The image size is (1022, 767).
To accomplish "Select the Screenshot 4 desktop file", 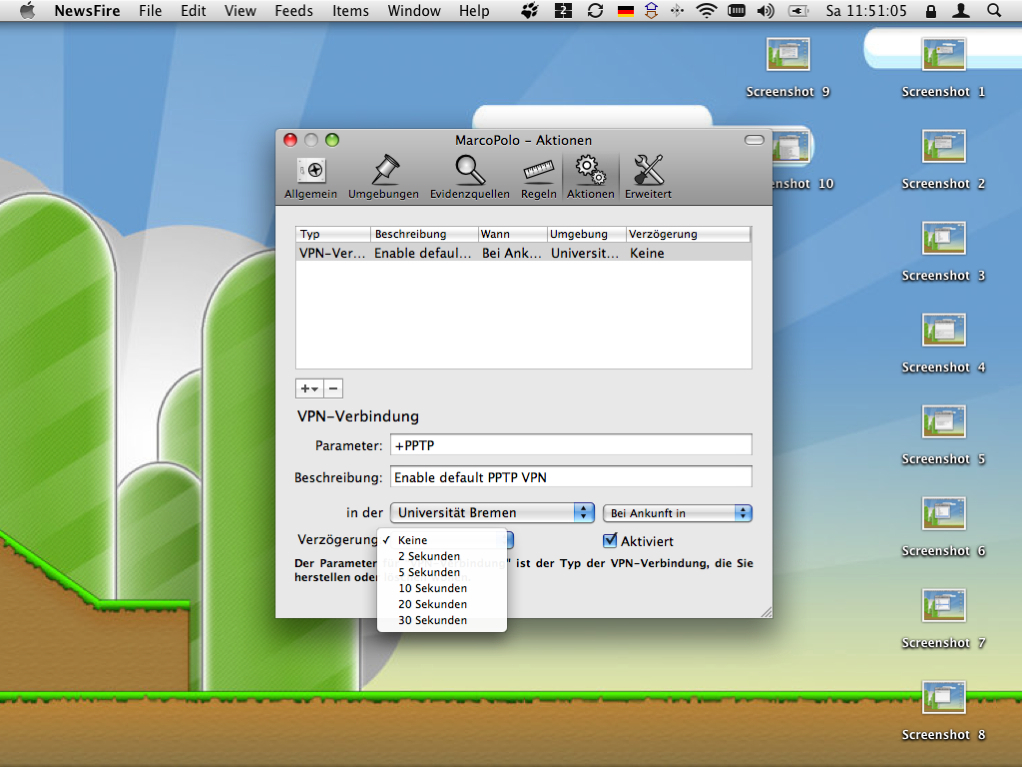I will point(943,343).
